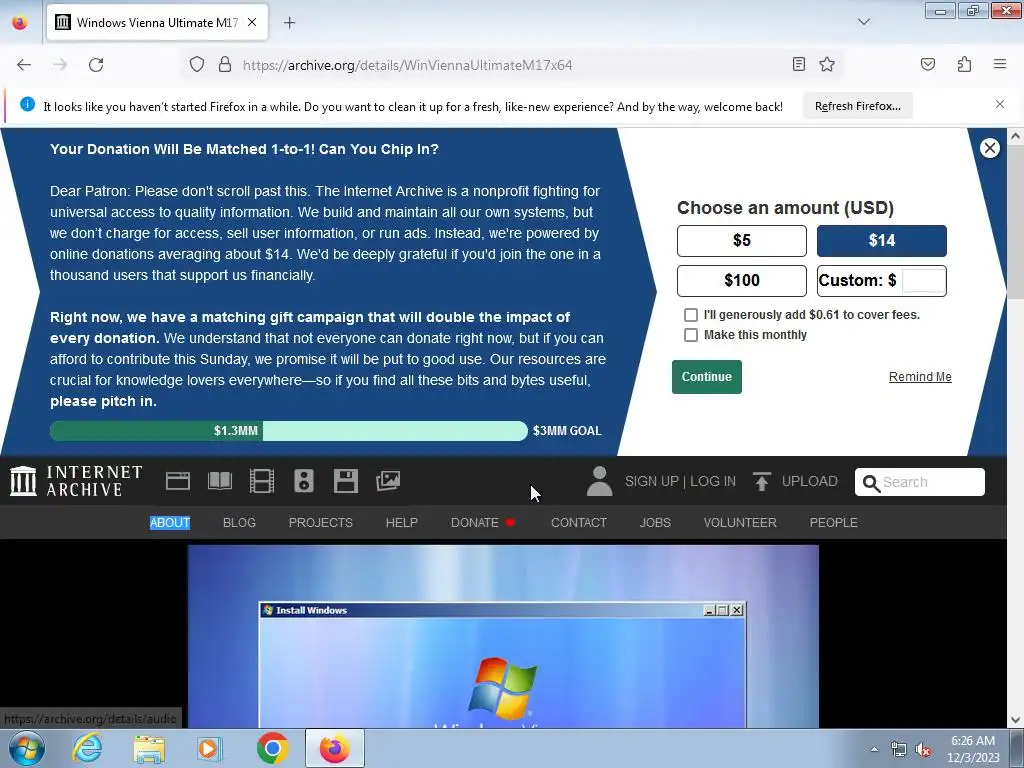Open the VOLUNTEER menu item

point(740,522)
